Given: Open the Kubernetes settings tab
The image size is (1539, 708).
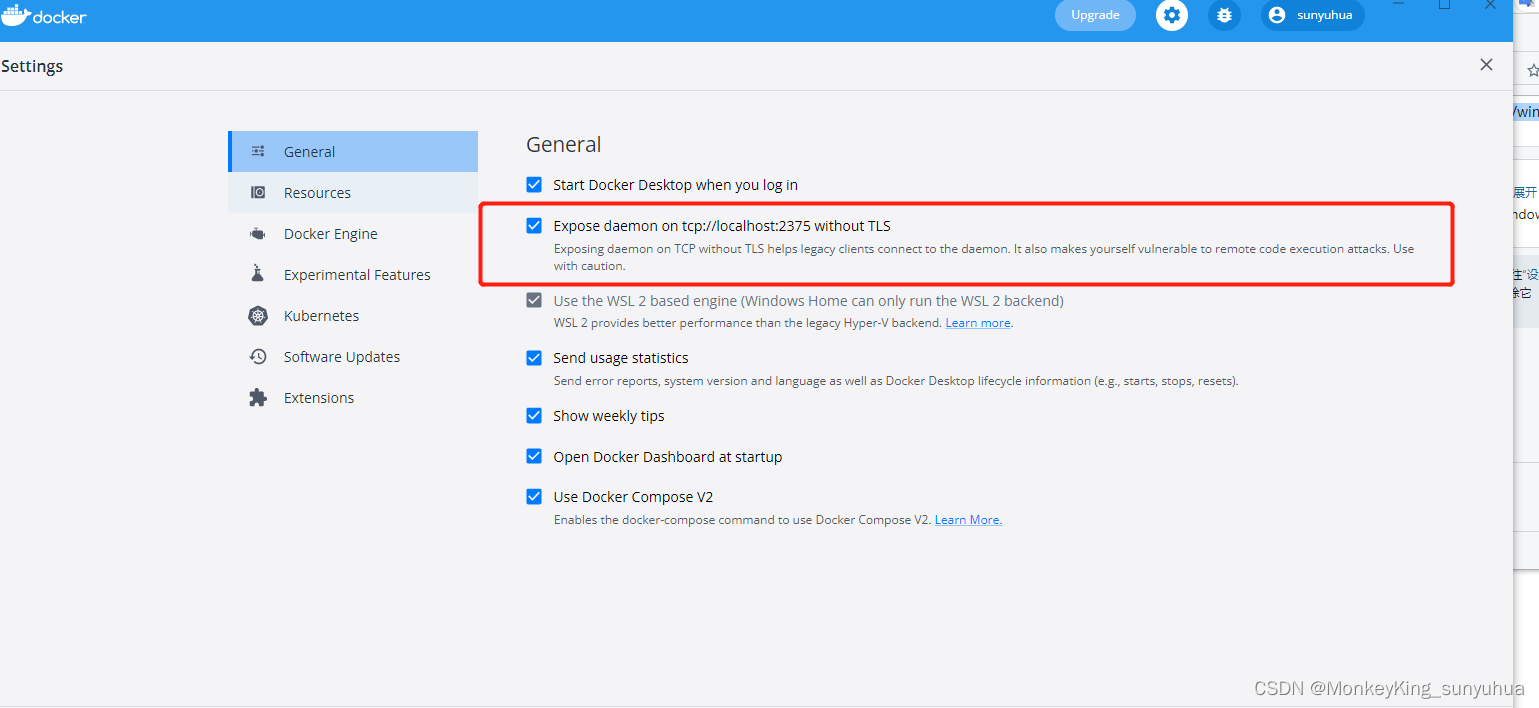Looking at the screenshot, I should click(353, 316).
